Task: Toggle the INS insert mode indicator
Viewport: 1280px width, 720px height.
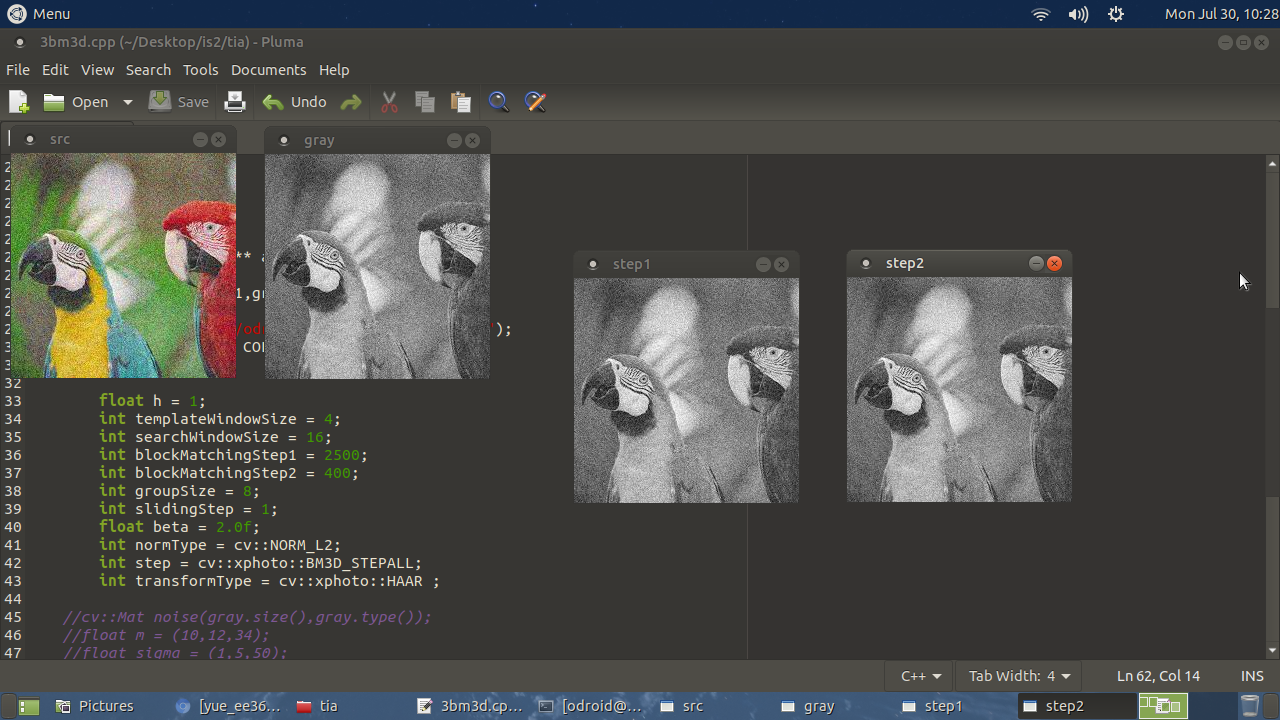Action: point(1252,676)
